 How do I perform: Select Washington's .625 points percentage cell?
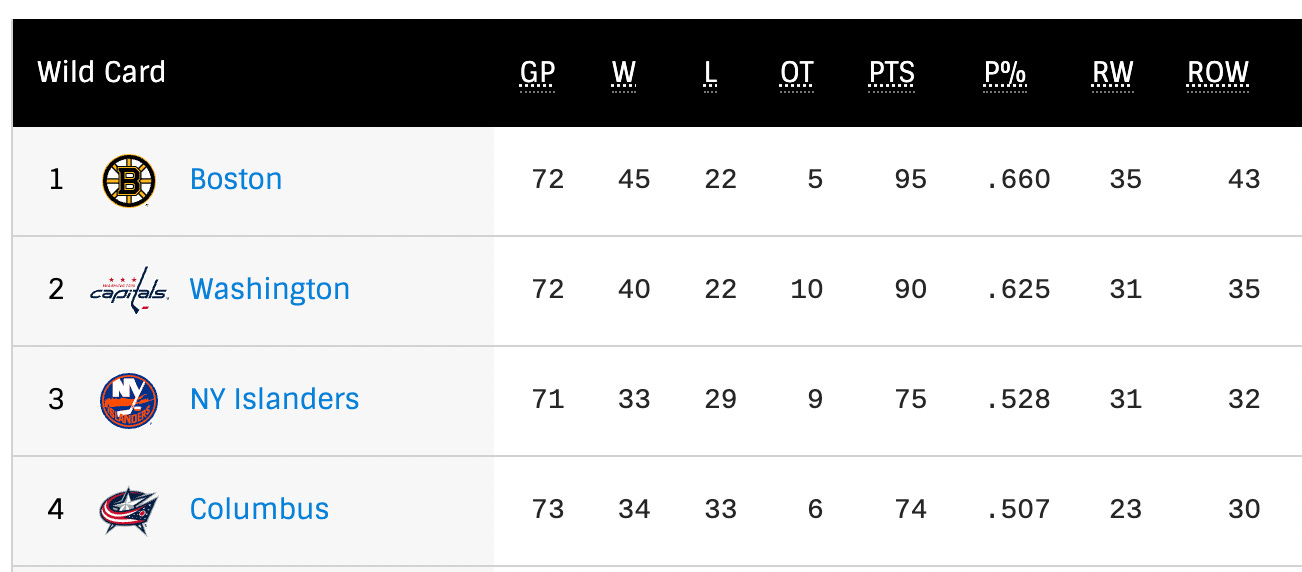click(x=1017, y=290)
